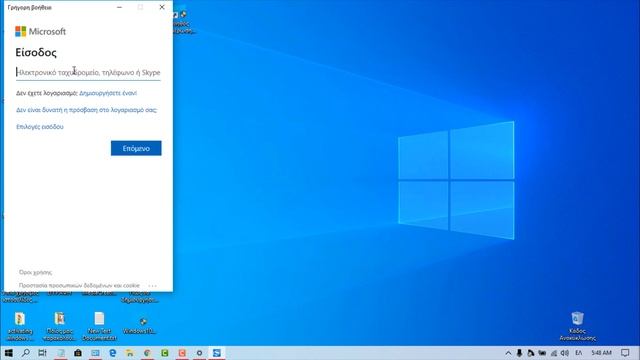Viewport: 640px width, 360px height.
Task: Open the network status tray icon
Action: (554, 353)
